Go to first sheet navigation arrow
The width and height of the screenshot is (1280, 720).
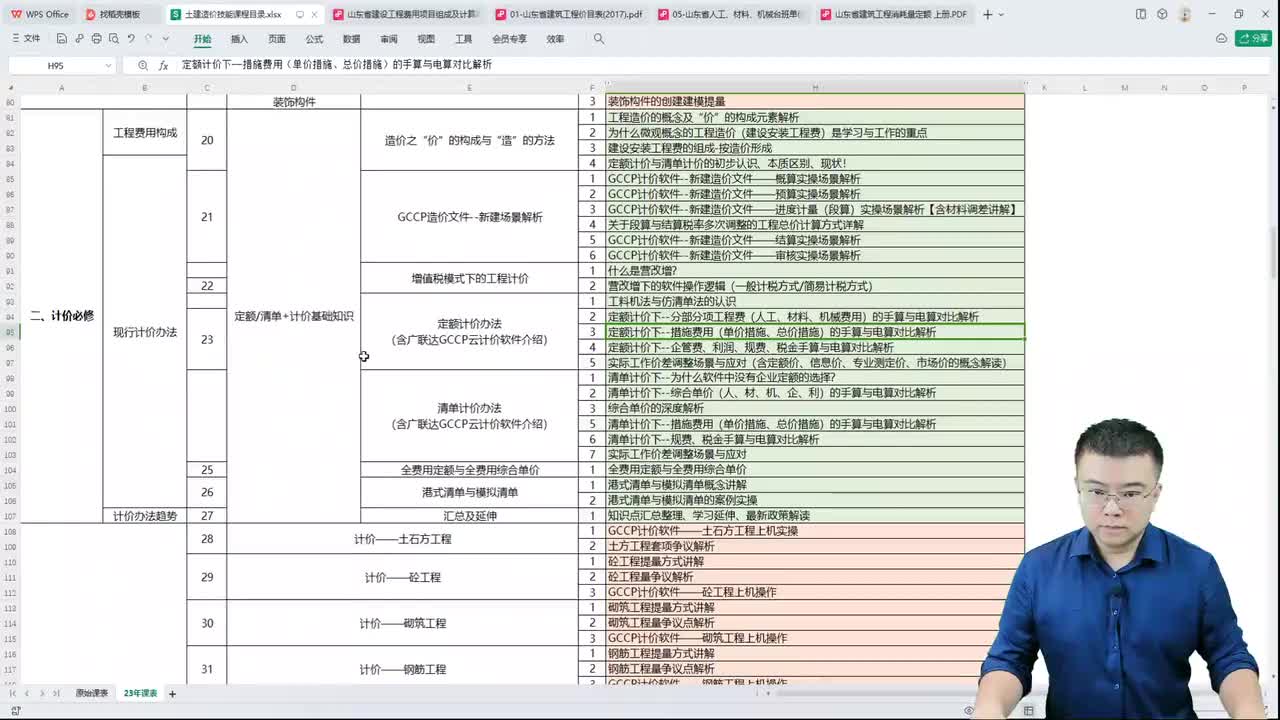pyautogui.click(x=14, y=693)
